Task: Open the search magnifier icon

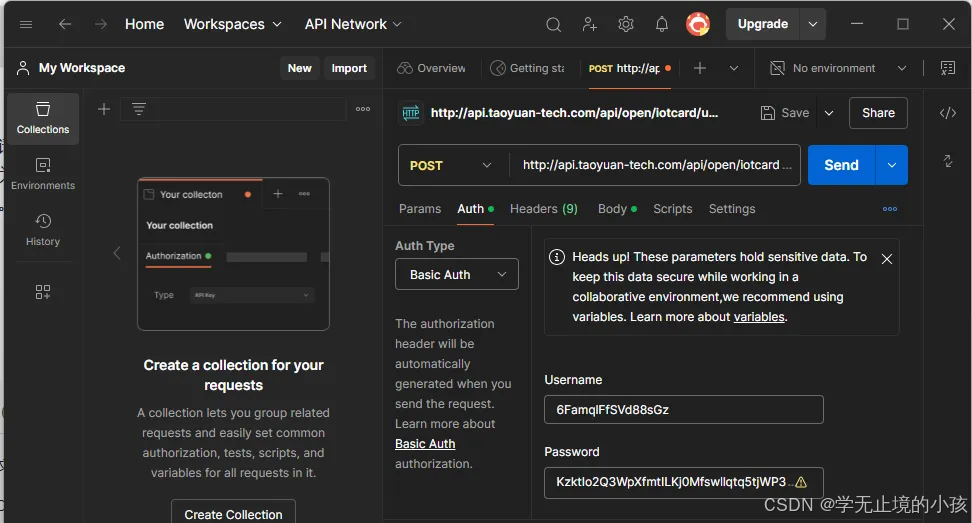Action: [x=554, y=24]
